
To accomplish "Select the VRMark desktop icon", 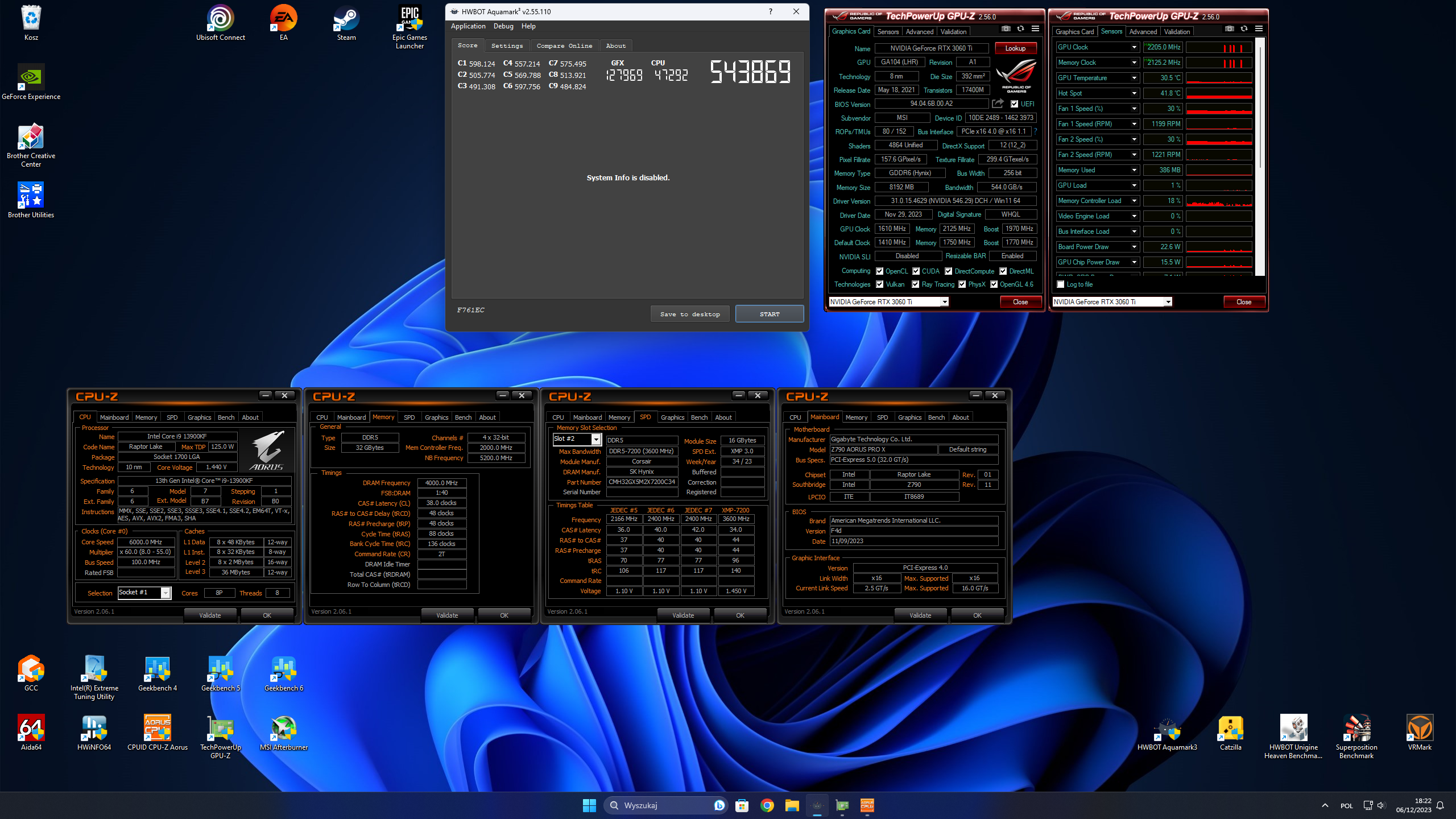I will pyautogui.click(x=1420, y=733).
